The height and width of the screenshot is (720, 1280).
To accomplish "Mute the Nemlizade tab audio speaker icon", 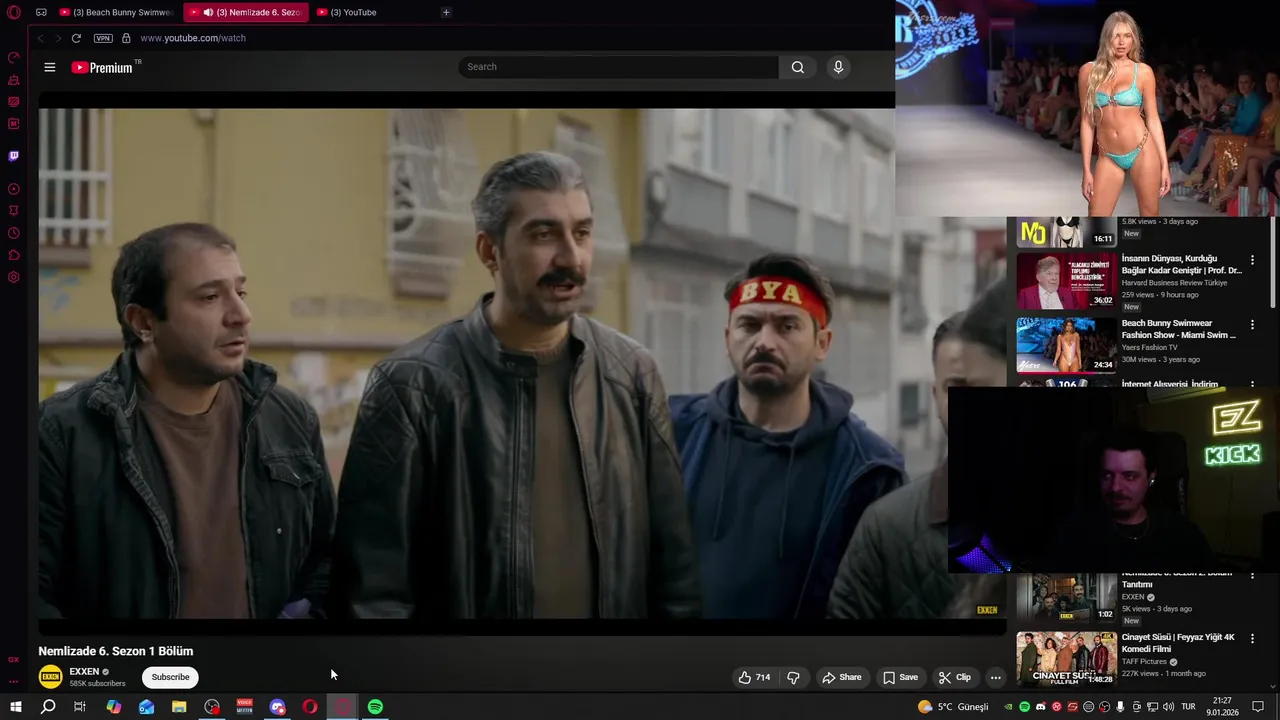I will 208,12.
